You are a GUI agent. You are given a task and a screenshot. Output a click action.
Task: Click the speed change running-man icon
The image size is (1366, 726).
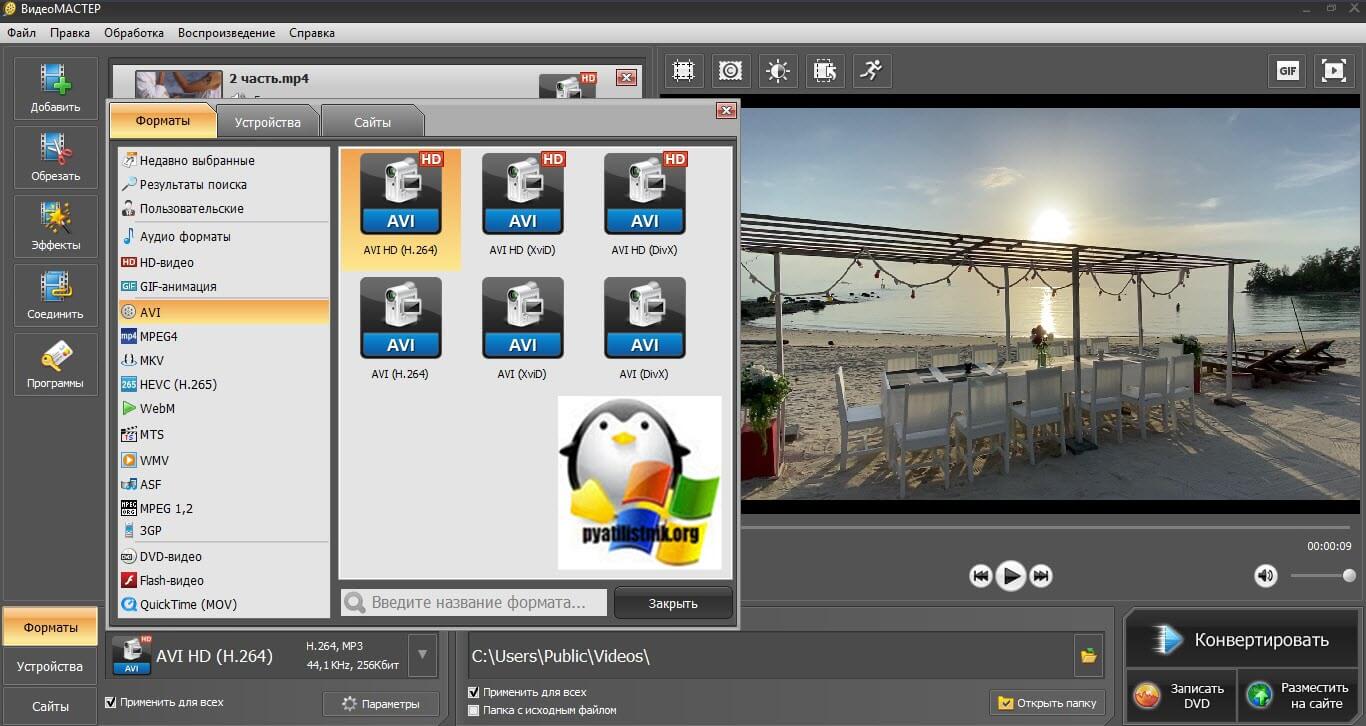(871, 71)
